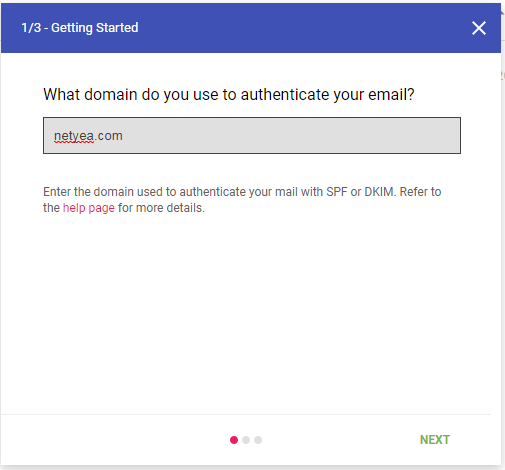The height and width of the screenshot is (470, 505).
Task: Select the first pink step indicator dot
Action: click(234, 440)
